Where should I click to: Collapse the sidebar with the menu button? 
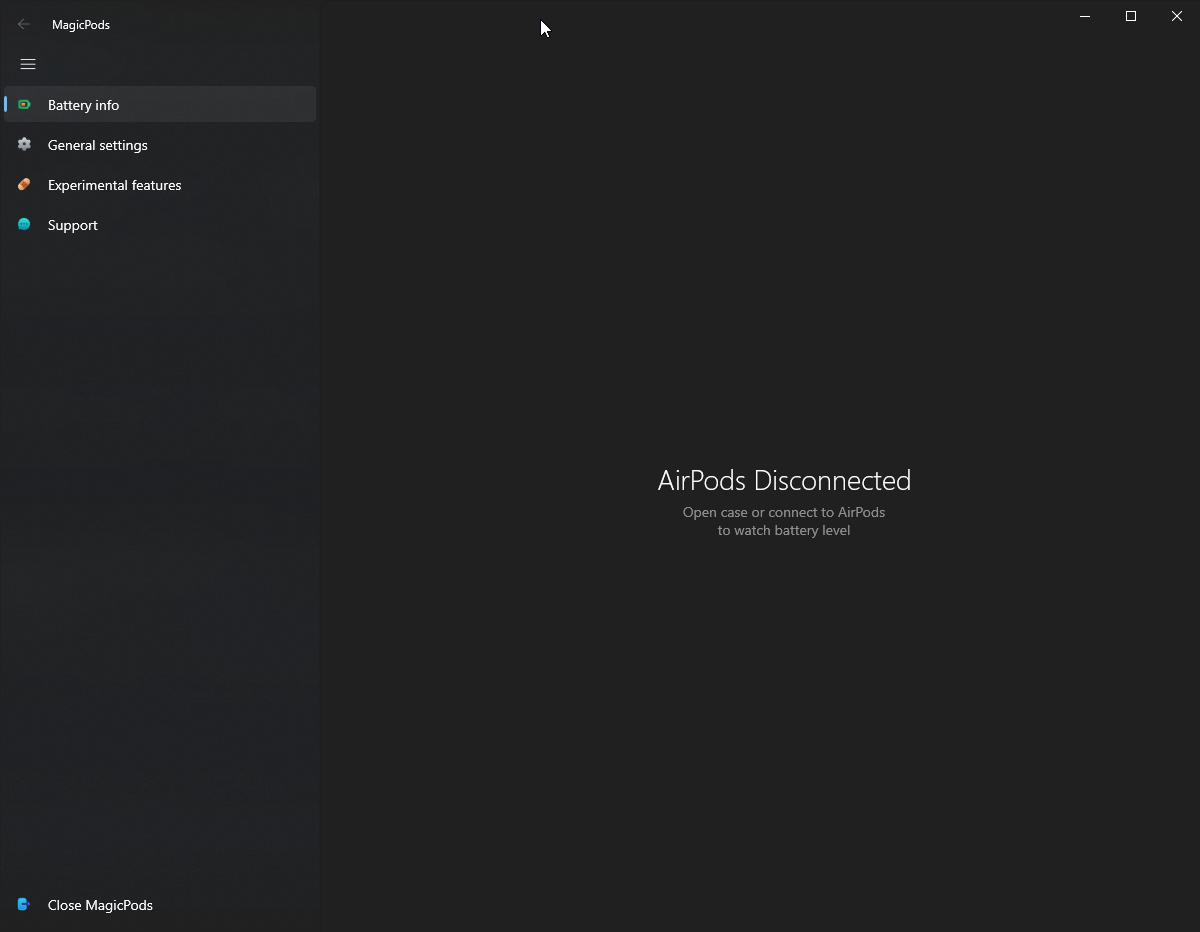click(27, 64)
